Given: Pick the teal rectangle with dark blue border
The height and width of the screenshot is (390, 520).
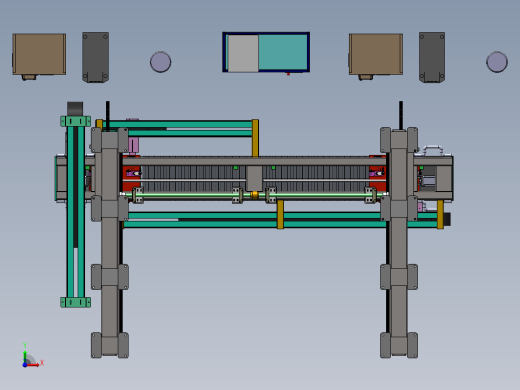Looking at the screenshot, I should pyautogui.click(x=266, y=52).
